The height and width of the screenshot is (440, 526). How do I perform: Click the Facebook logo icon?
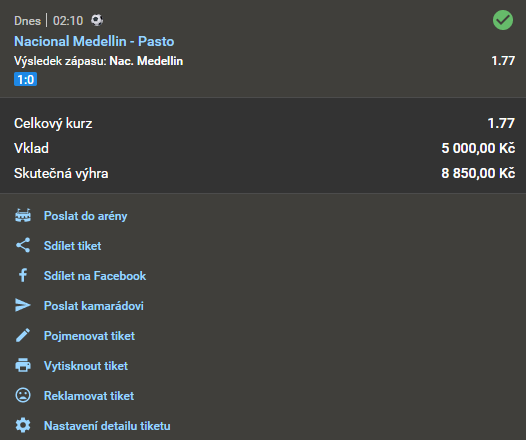coord(23,275)
